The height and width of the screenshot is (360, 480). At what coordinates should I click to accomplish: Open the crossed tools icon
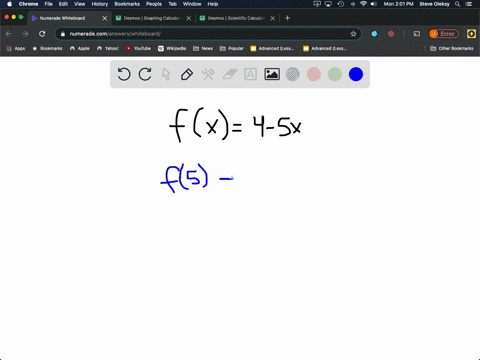click(x=208, y=74)
